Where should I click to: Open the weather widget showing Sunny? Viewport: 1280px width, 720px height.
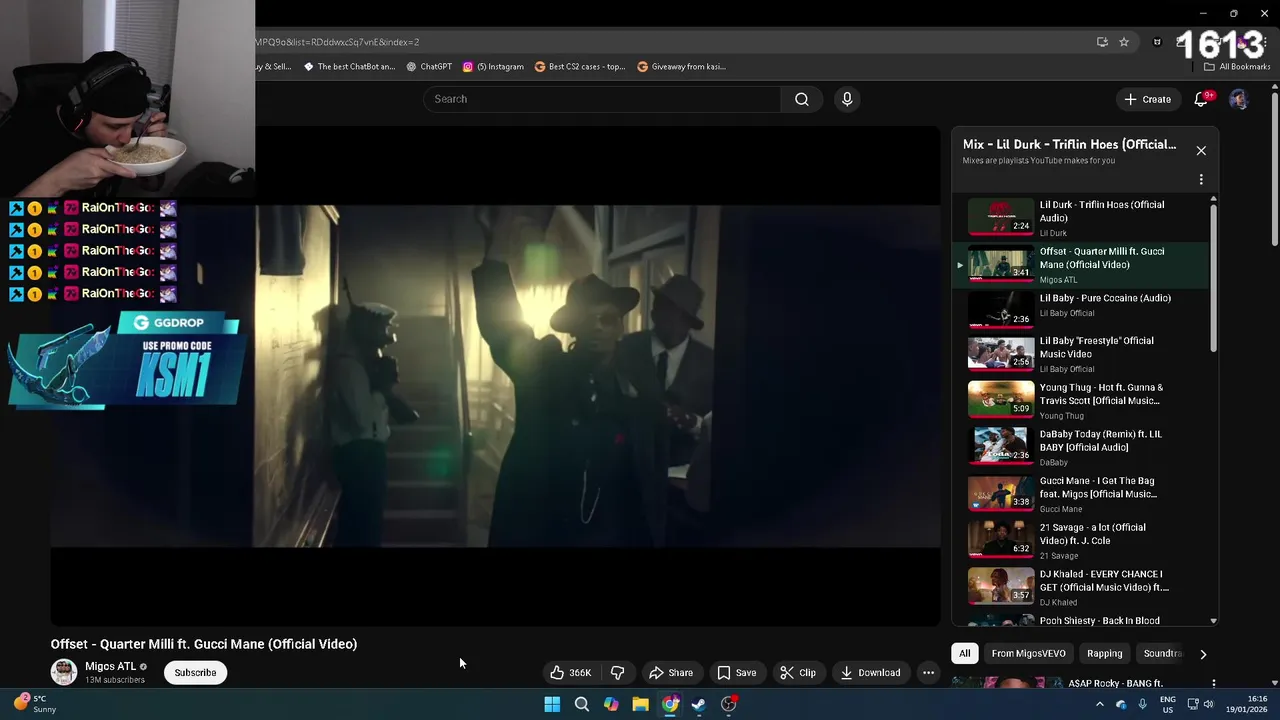tap(36, 704)
